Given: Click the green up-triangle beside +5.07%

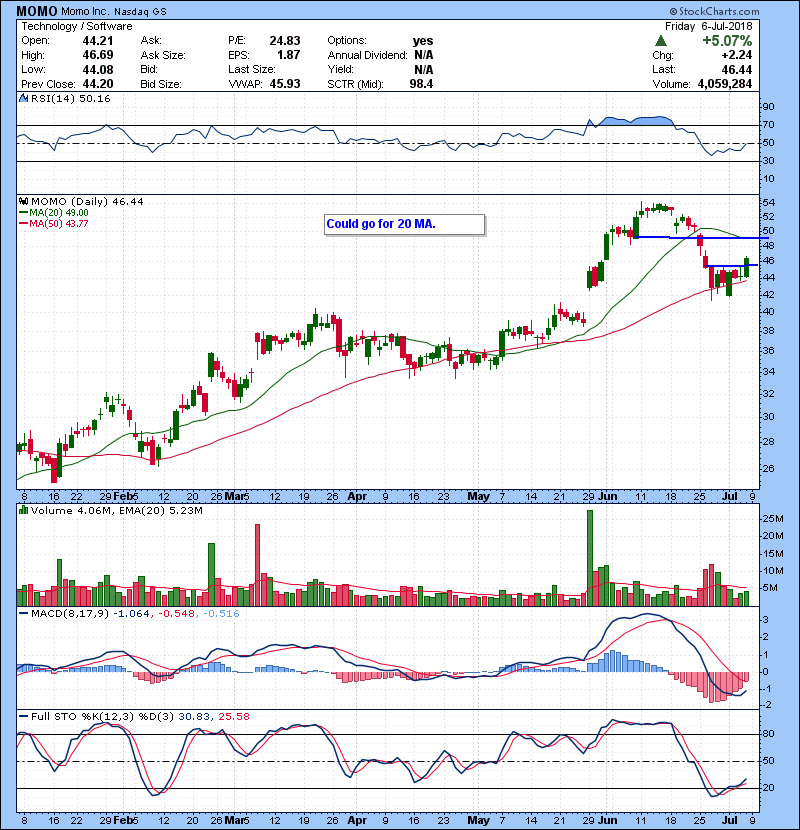Looking at the screenshot, I should [x=660, y=41].
